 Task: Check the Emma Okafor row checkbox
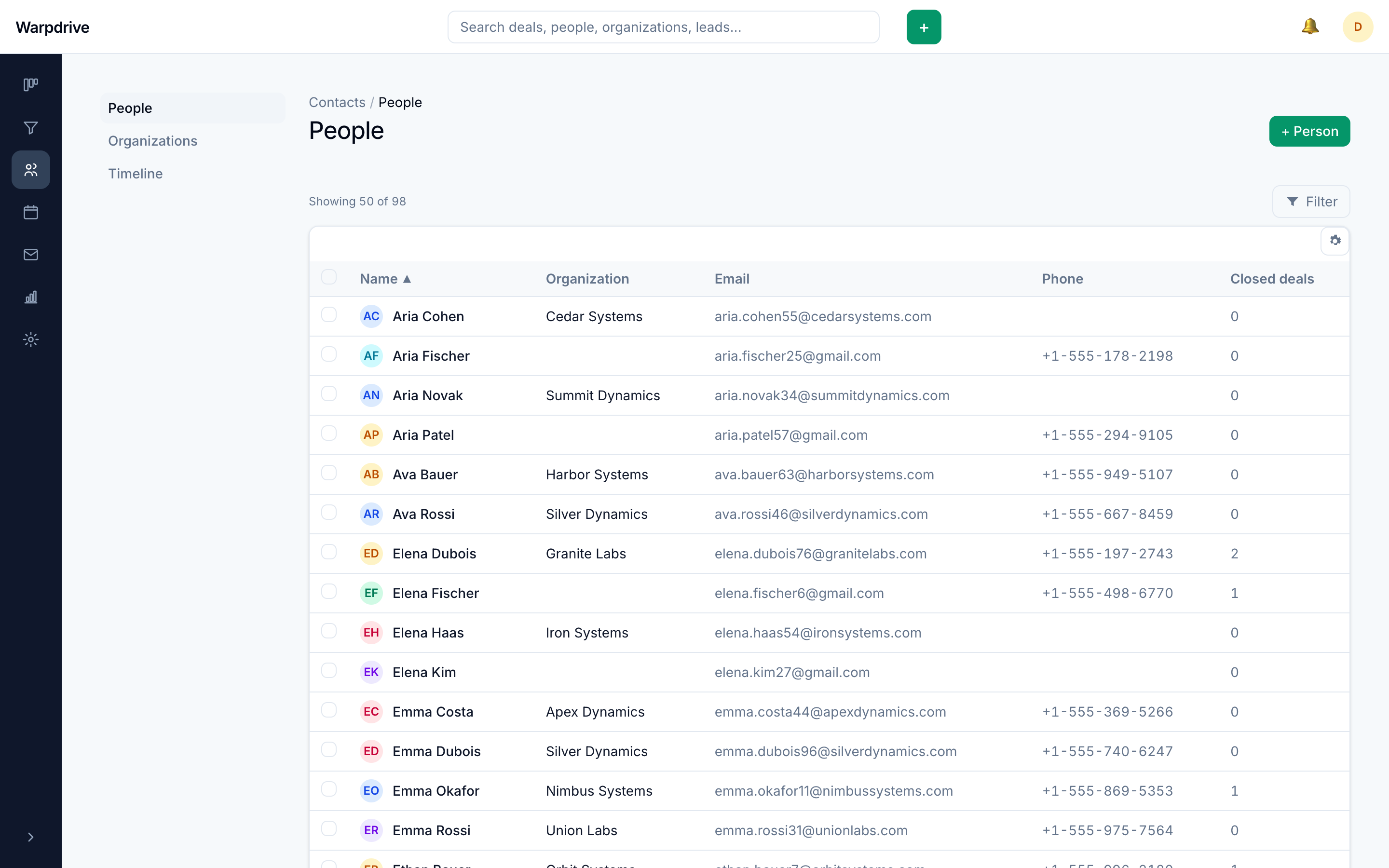pyautogui.click(x=329, y=789)
